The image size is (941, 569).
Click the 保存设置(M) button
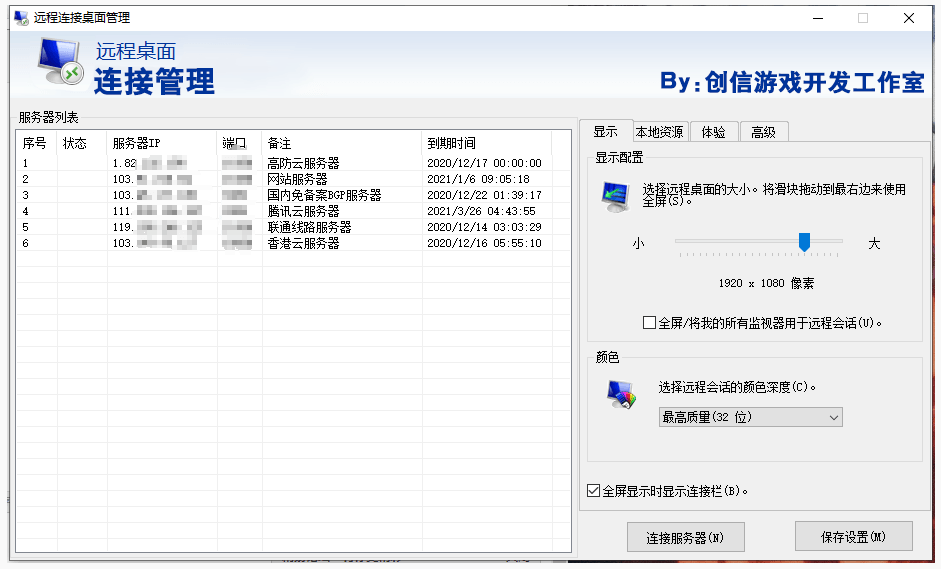[853, 537]
